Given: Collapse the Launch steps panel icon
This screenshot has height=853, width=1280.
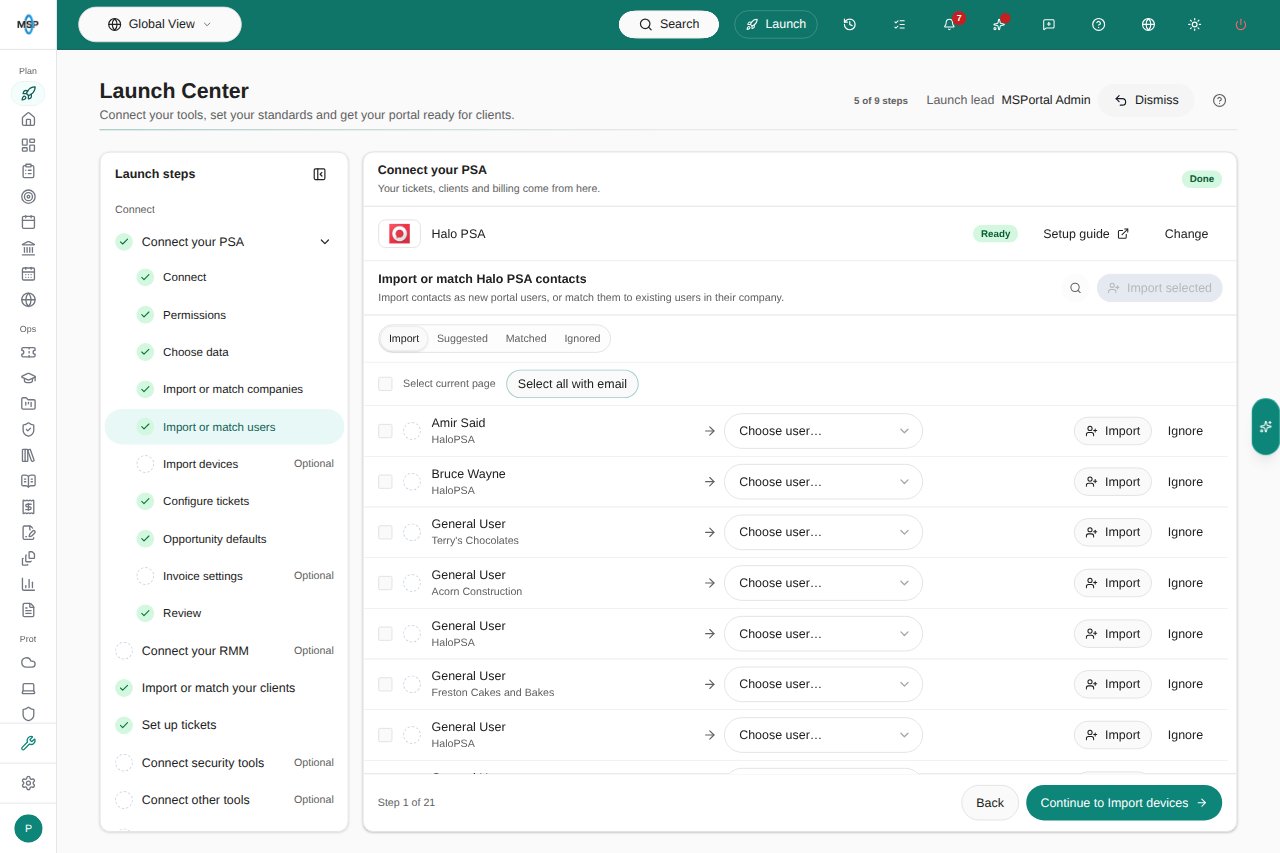Looking at the screenshot, I should 320,174.
